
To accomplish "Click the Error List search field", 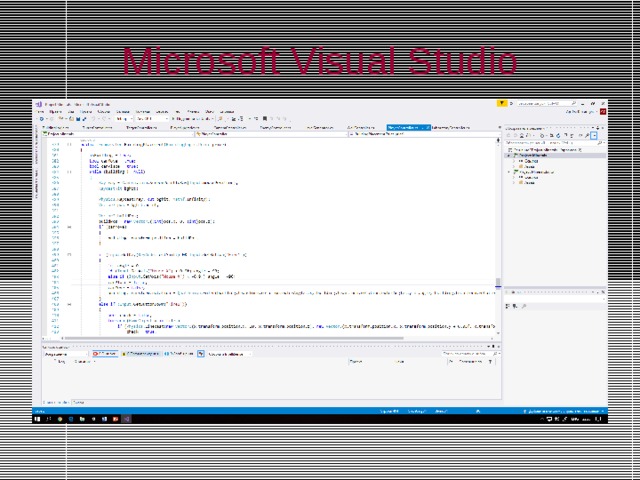I will [x=471, y=353].
